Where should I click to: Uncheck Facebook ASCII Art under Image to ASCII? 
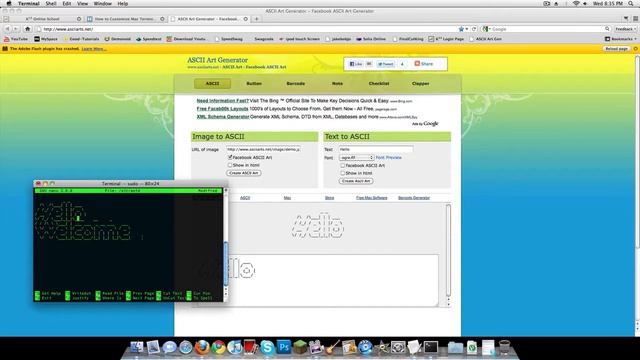click(230, 157)
